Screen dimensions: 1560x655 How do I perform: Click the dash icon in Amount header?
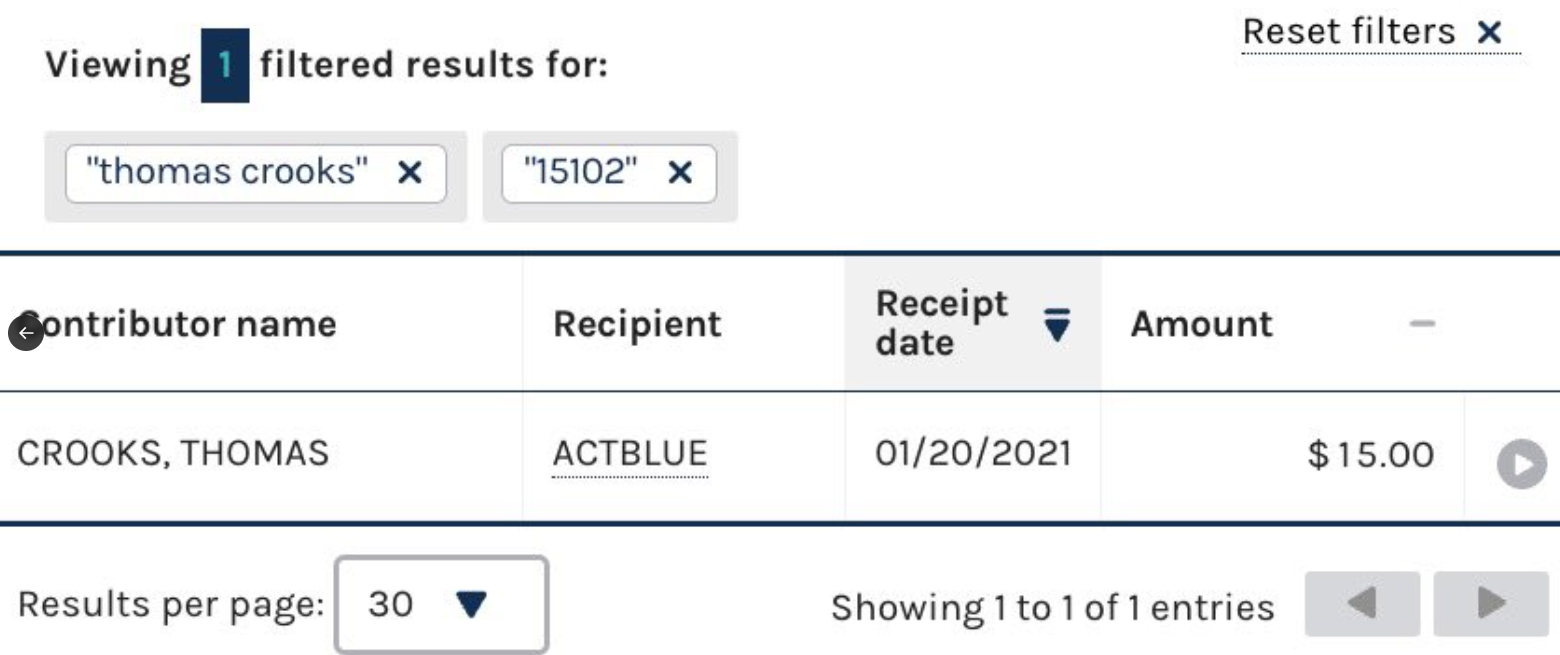pos(1422,324)
